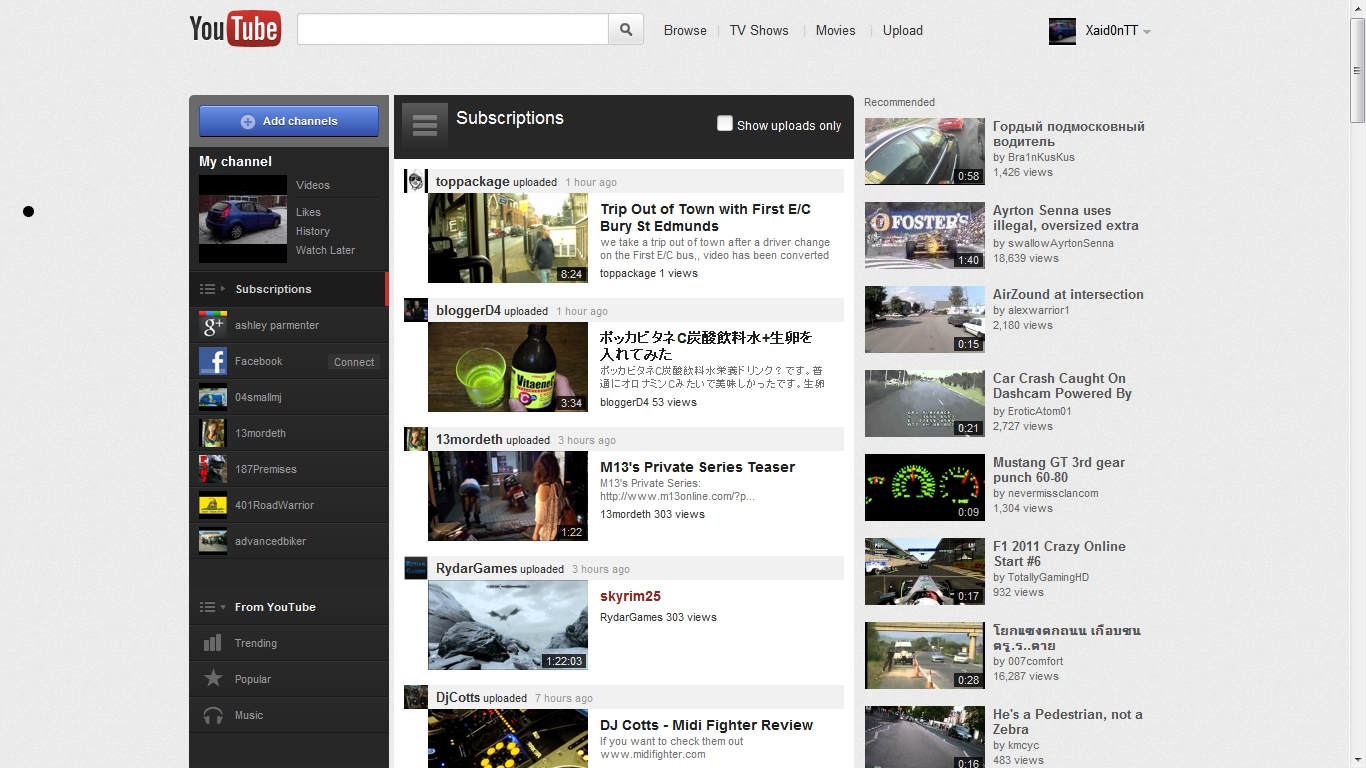
Task: Open Гордый подмосковный водитель video title
Action: (x=1069, y=134)
